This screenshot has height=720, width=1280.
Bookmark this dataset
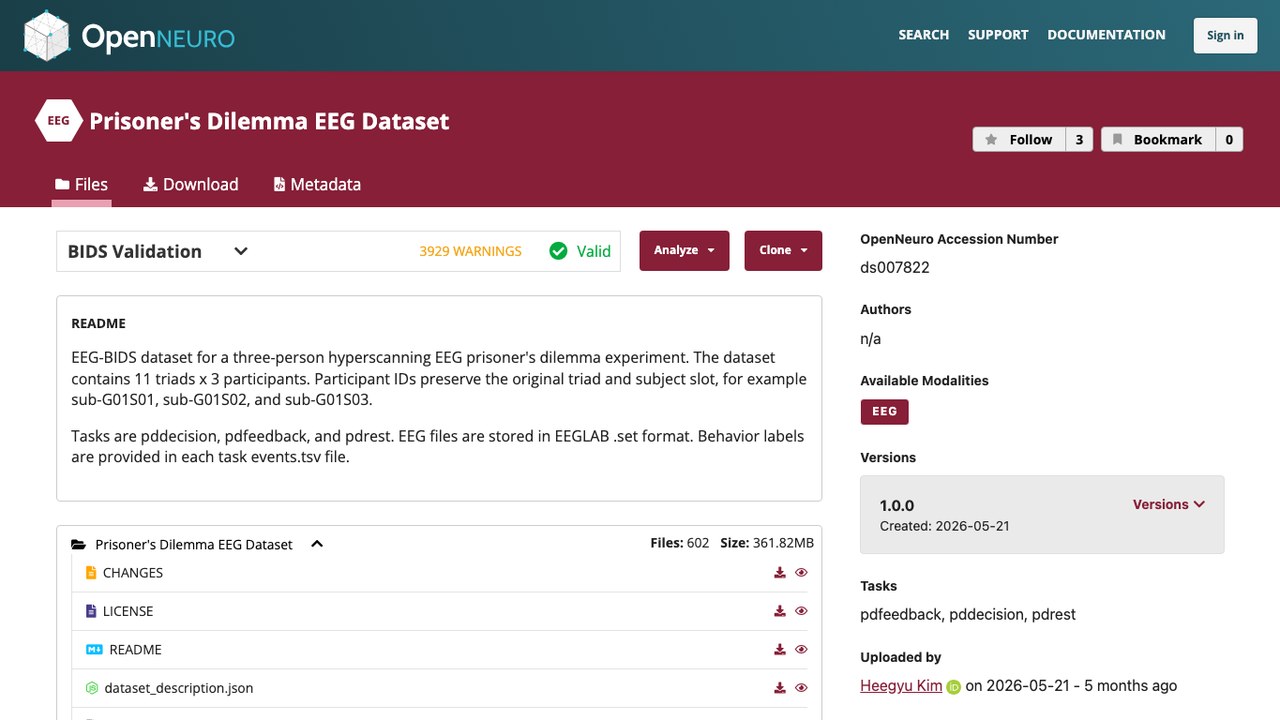[1158, 140]
